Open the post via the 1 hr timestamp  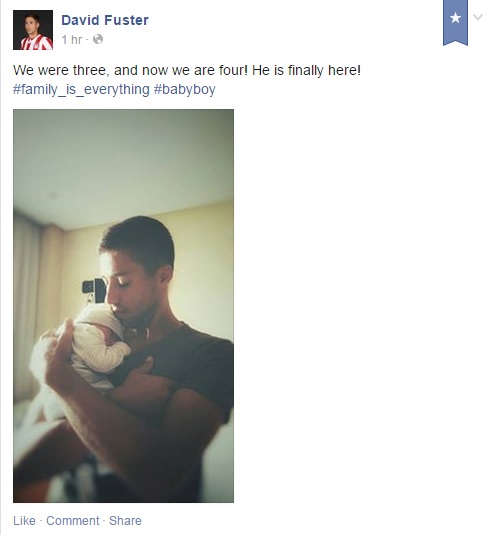(x=72, y=40)
